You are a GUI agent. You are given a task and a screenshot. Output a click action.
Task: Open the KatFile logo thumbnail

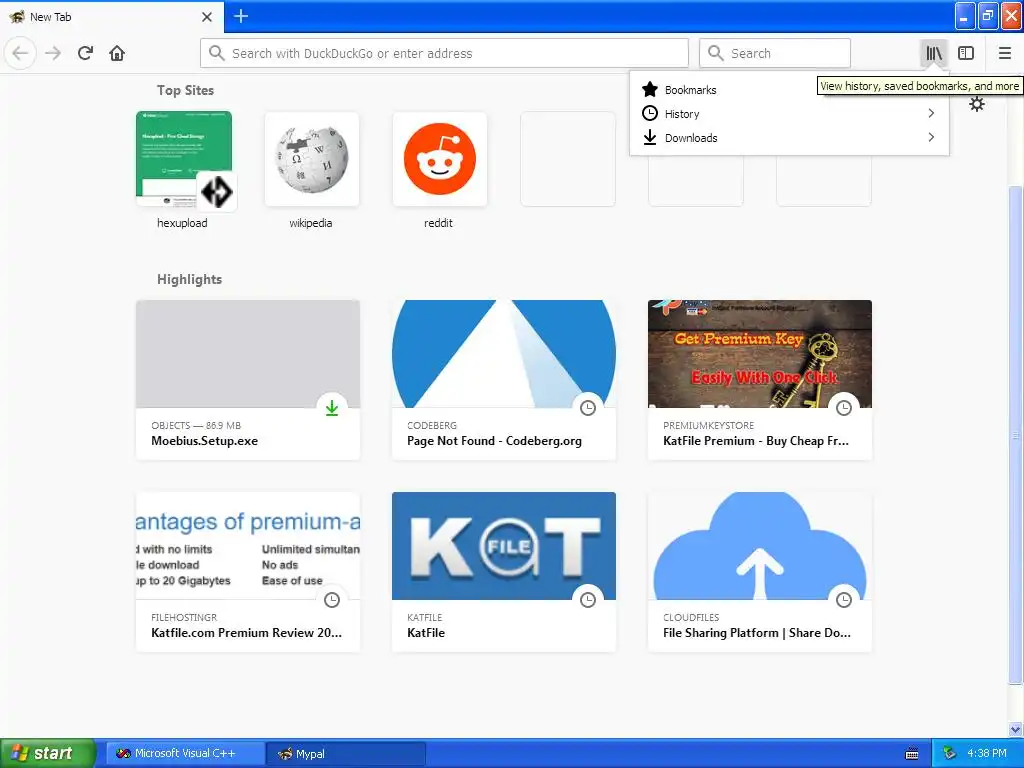tap(504, 546)
